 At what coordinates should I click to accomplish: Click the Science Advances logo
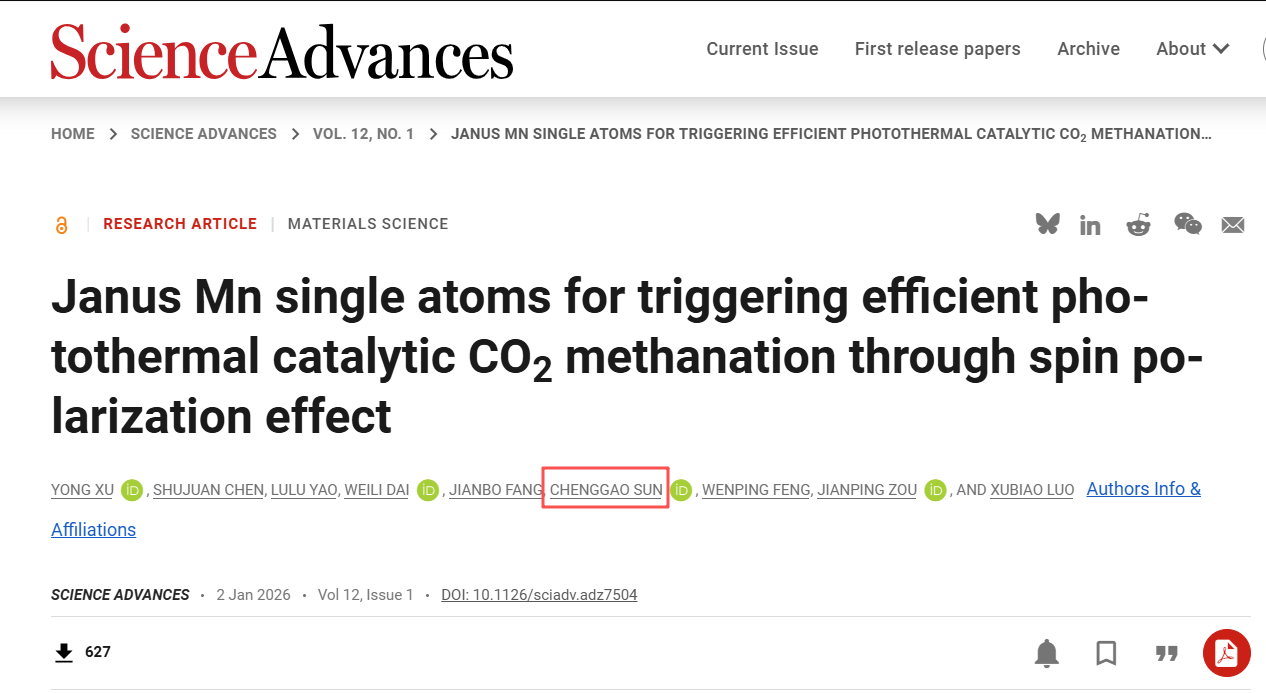(x=282, y=52)
